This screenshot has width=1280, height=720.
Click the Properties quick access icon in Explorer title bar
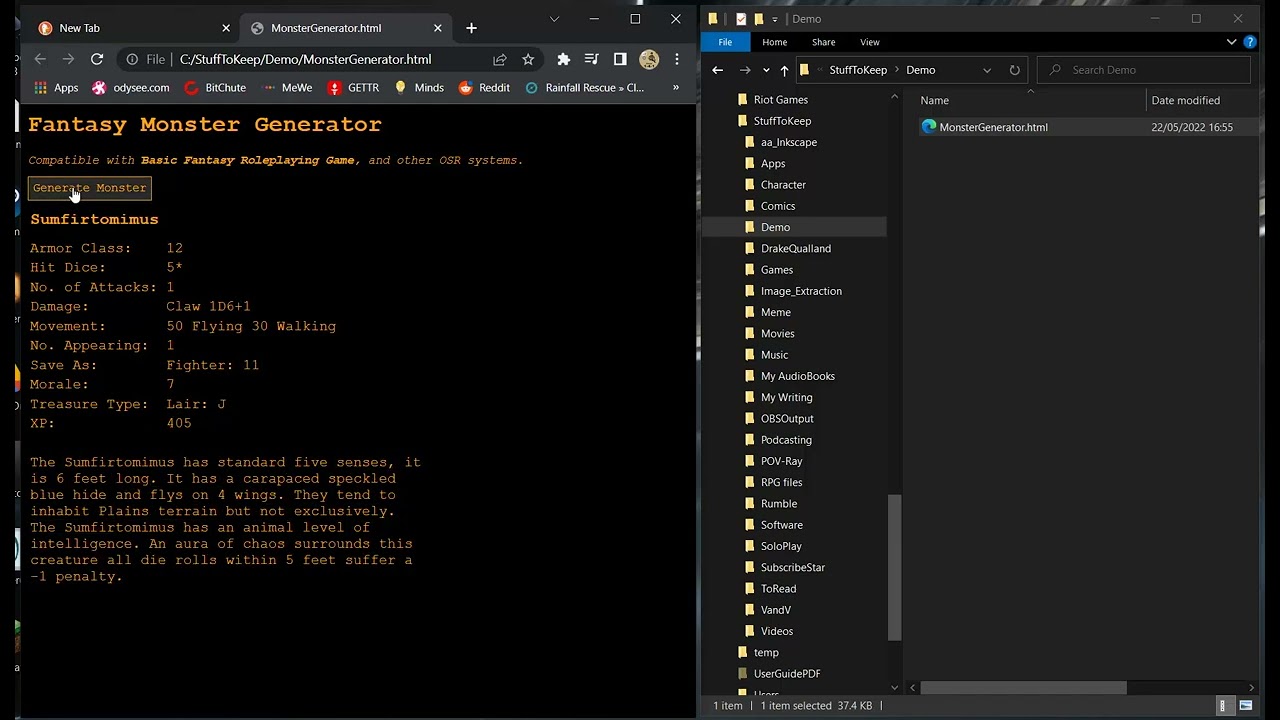[741, 19]
